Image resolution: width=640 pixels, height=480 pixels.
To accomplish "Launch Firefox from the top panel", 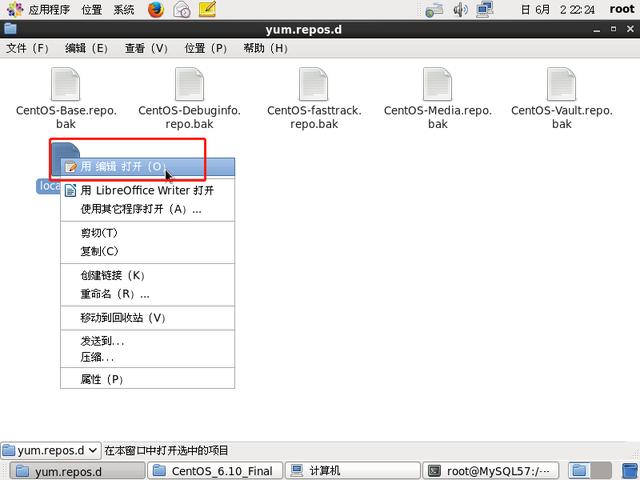I will pyautogui.click(x=156, y=9).
